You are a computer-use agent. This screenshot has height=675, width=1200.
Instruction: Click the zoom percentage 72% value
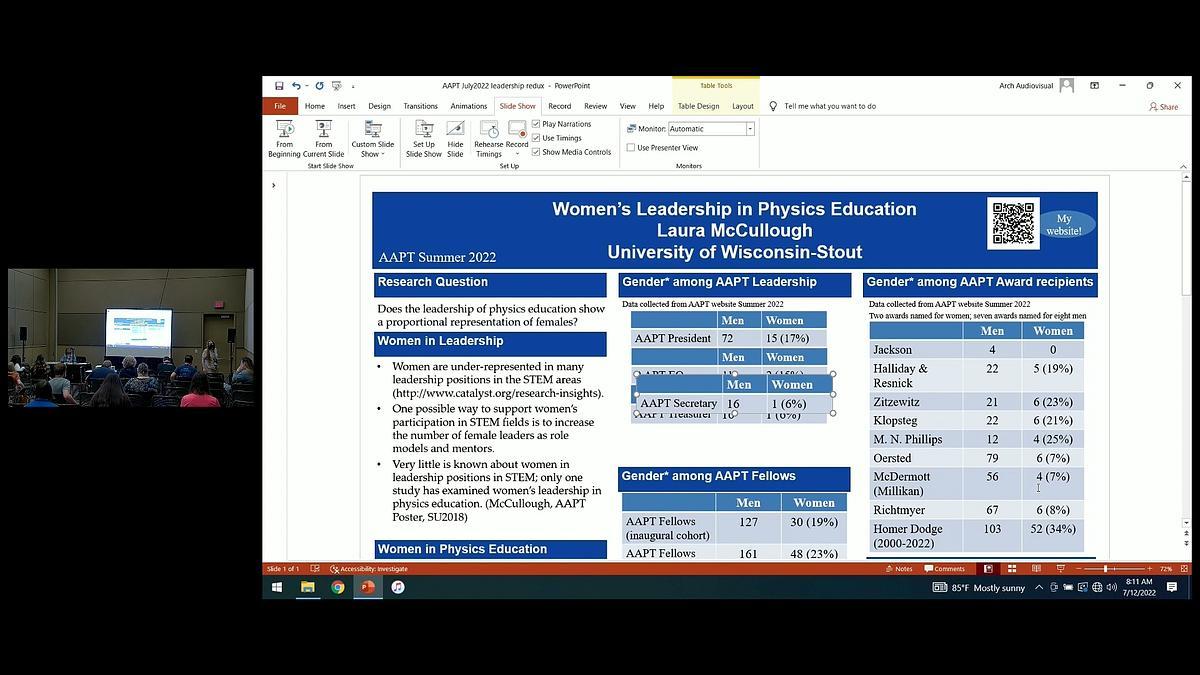point(1166,569)
